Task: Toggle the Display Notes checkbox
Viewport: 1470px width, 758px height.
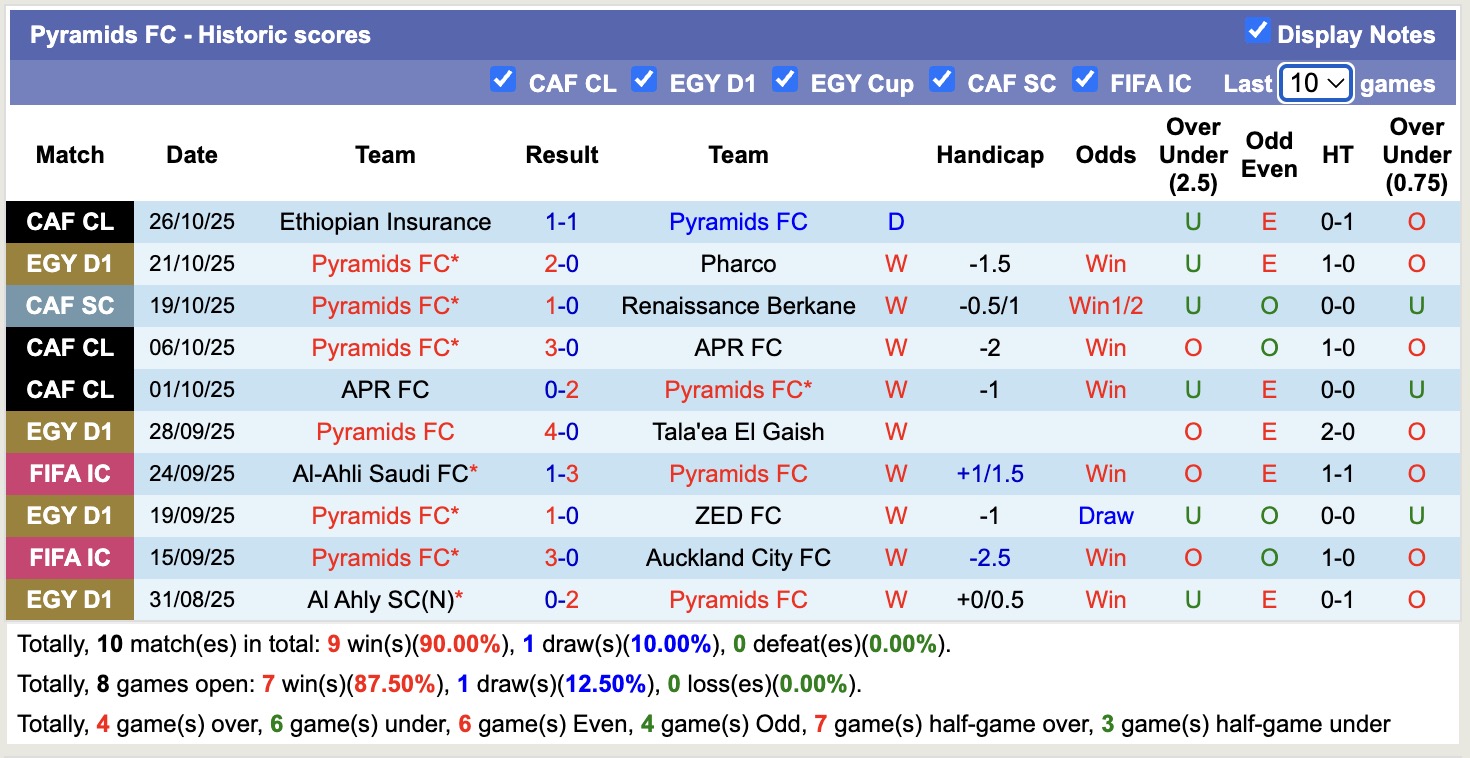Action: [1257, 32]
